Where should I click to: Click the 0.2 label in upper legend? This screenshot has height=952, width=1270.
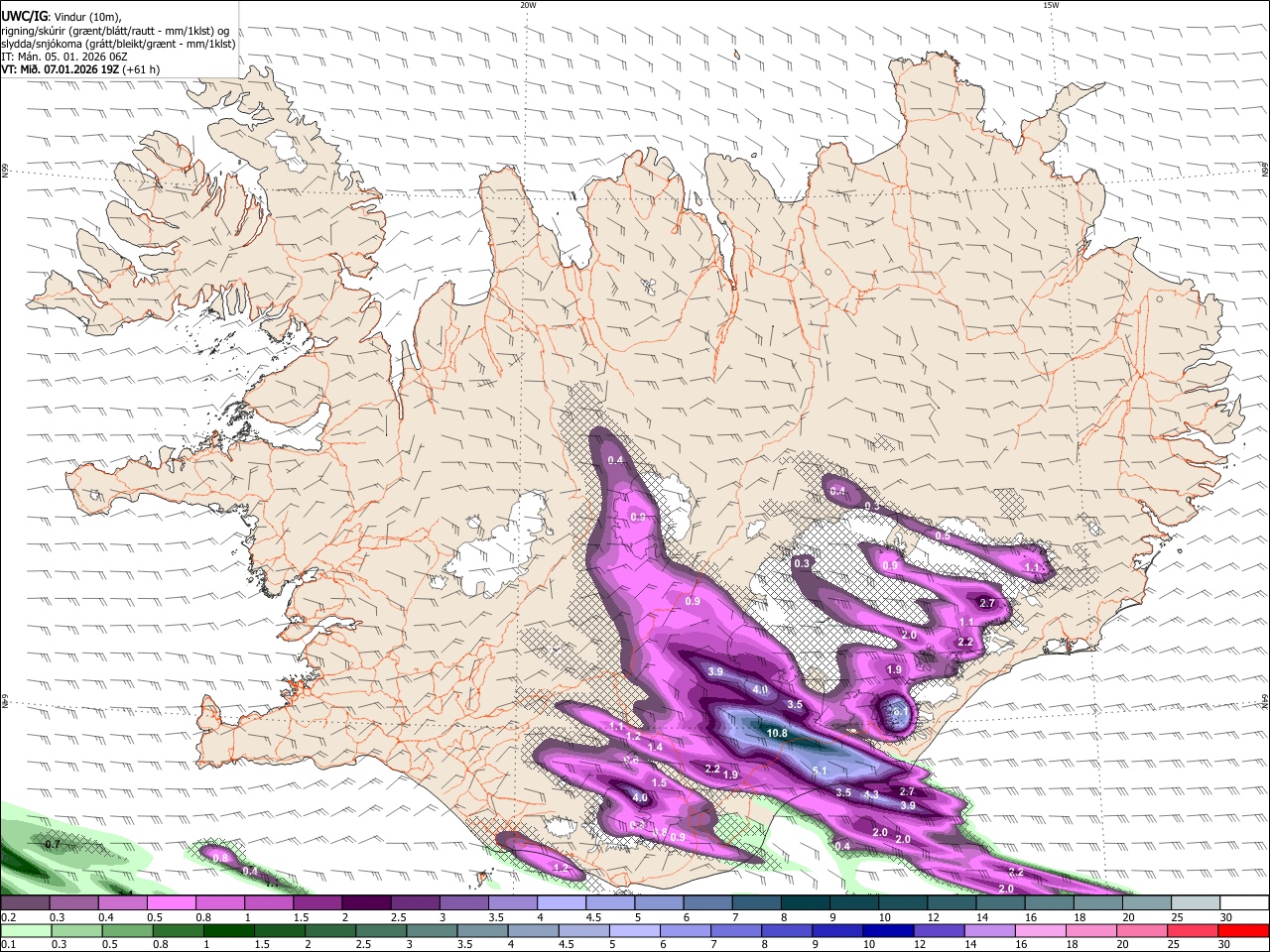click(x=8, y=917)
